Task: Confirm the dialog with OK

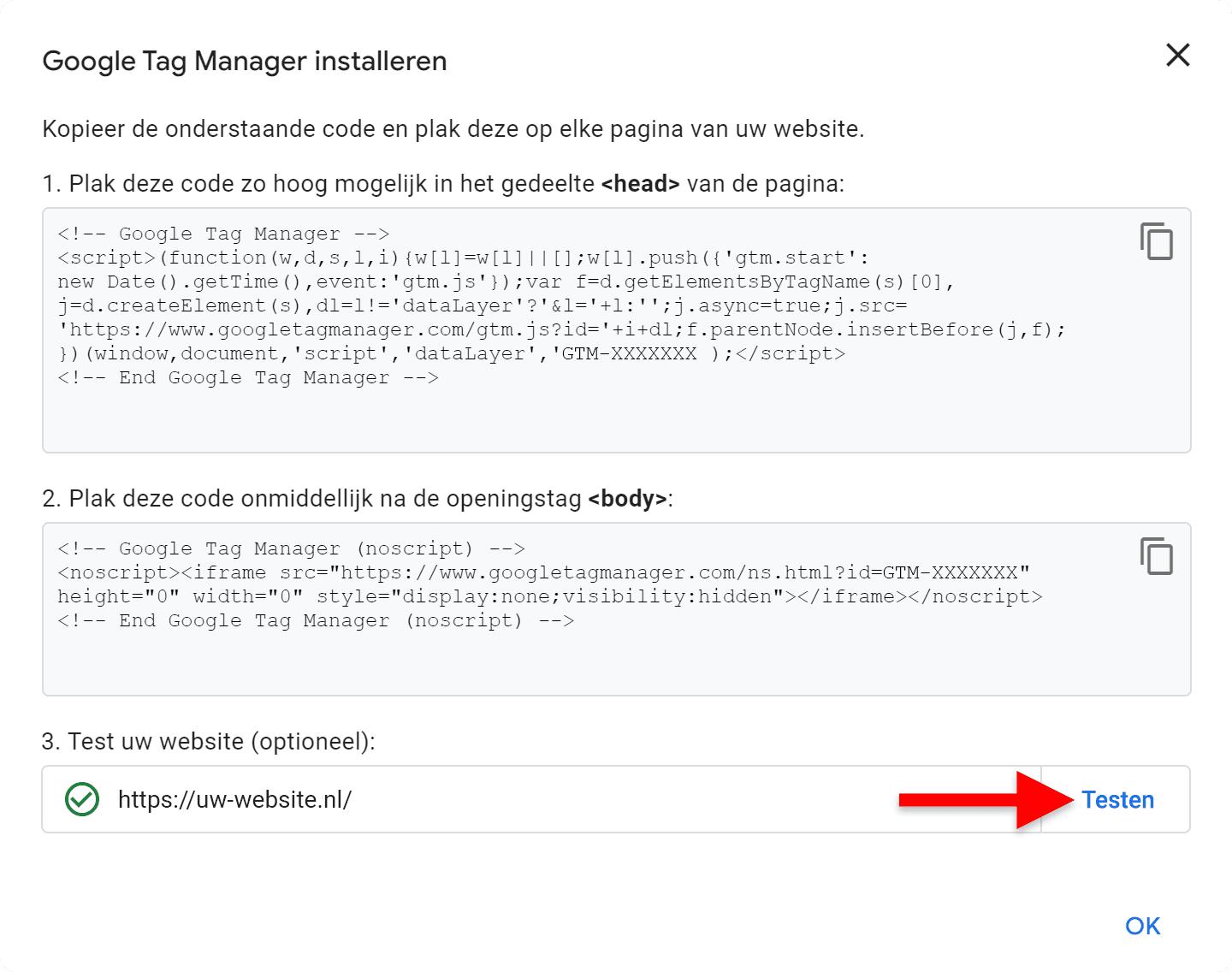Action: click(1143, 926)
